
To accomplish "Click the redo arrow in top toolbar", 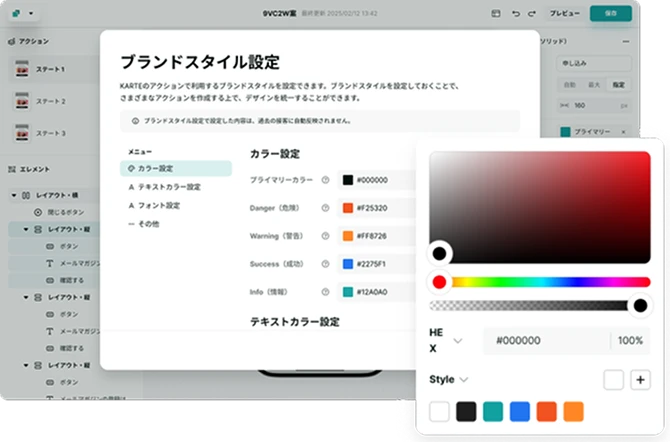I will 532,14.
